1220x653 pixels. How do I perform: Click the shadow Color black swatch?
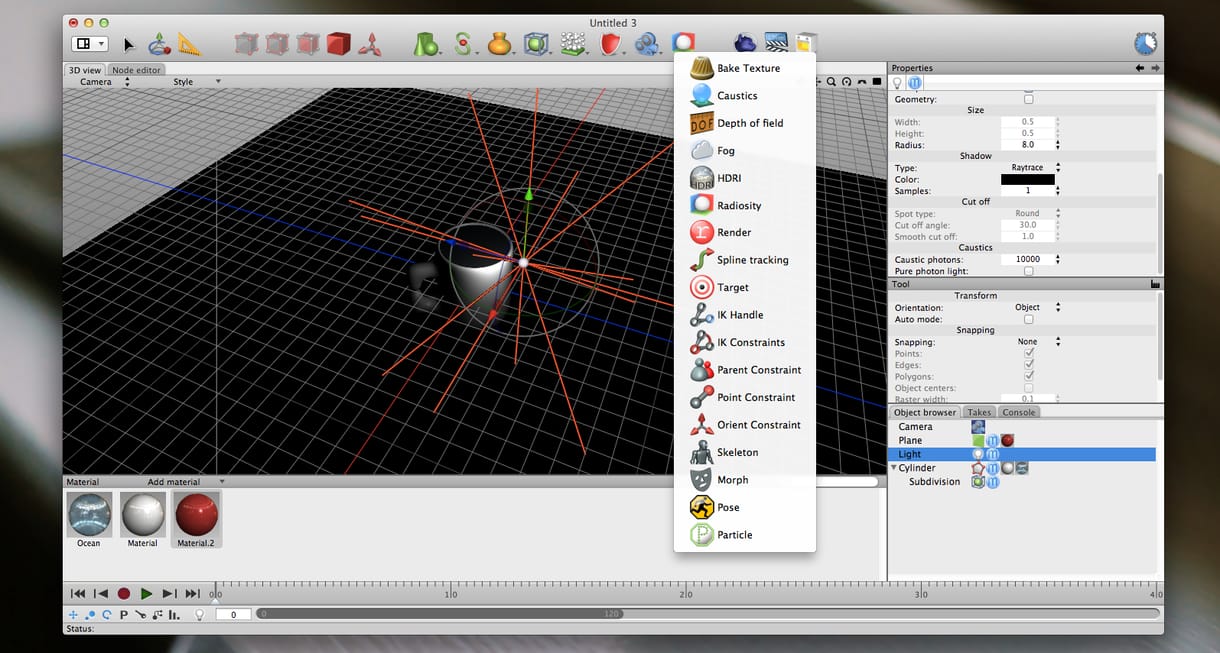1028,180
